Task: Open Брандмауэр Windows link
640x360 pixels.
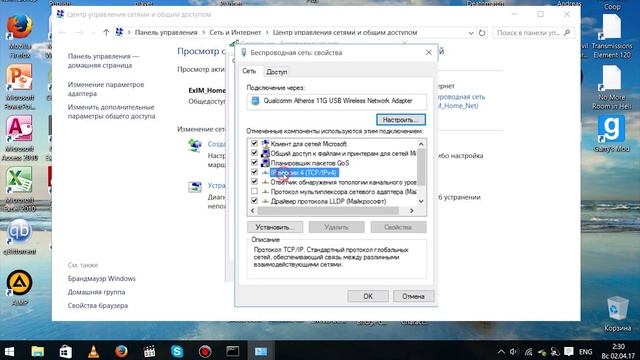Action: pyautogui.click(x=101, y=278)
